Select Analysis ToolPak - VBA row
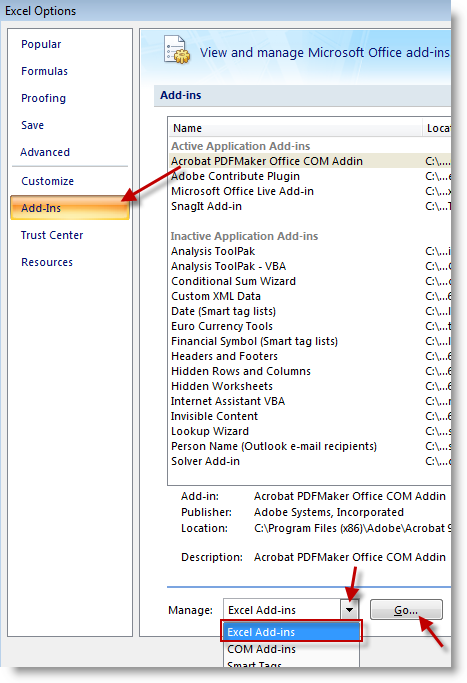Viewport: 467px width, 683px height. pos(310,266)
